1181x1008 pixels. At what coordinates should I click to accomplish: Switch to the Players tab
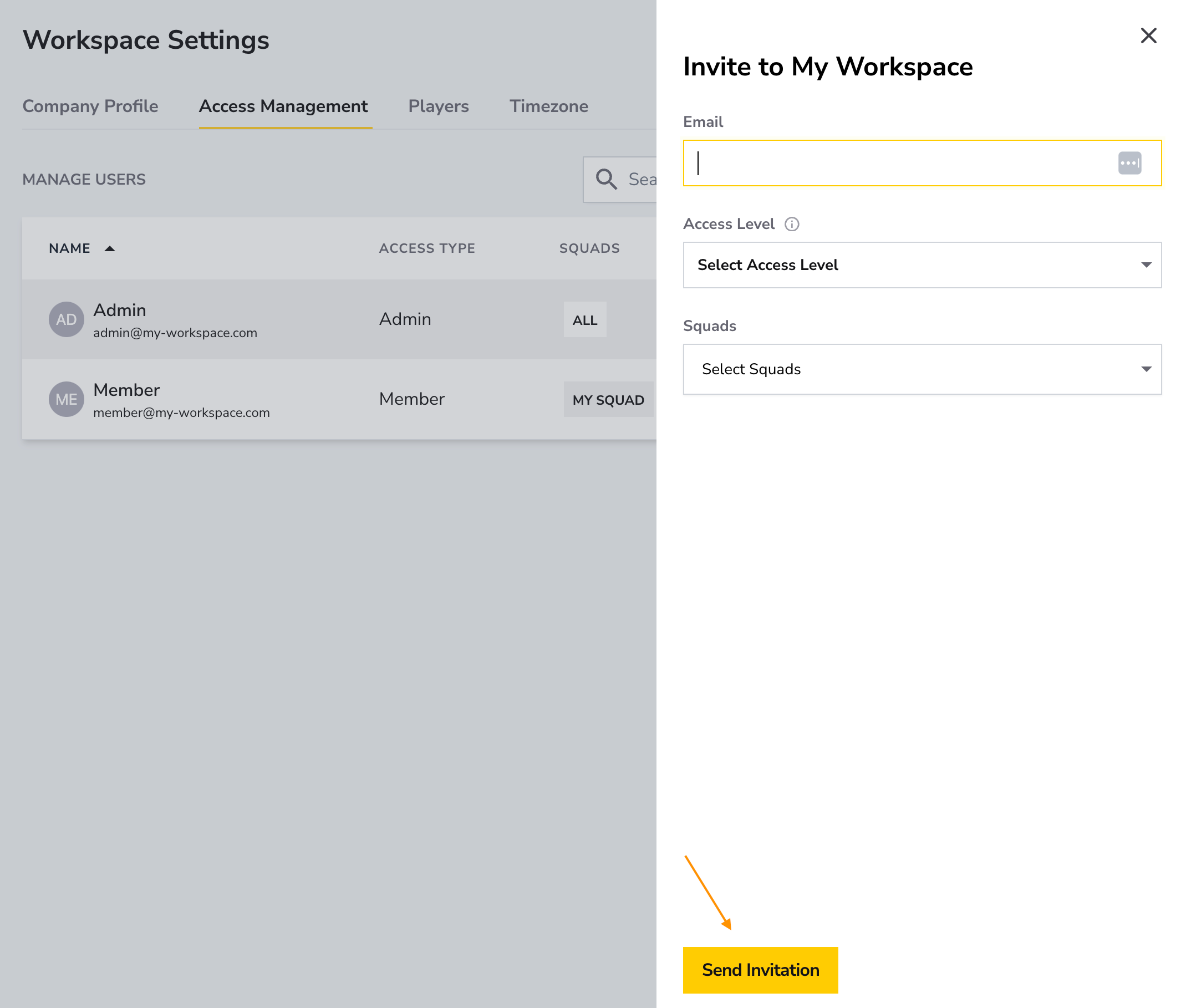(x=439, y=106)
